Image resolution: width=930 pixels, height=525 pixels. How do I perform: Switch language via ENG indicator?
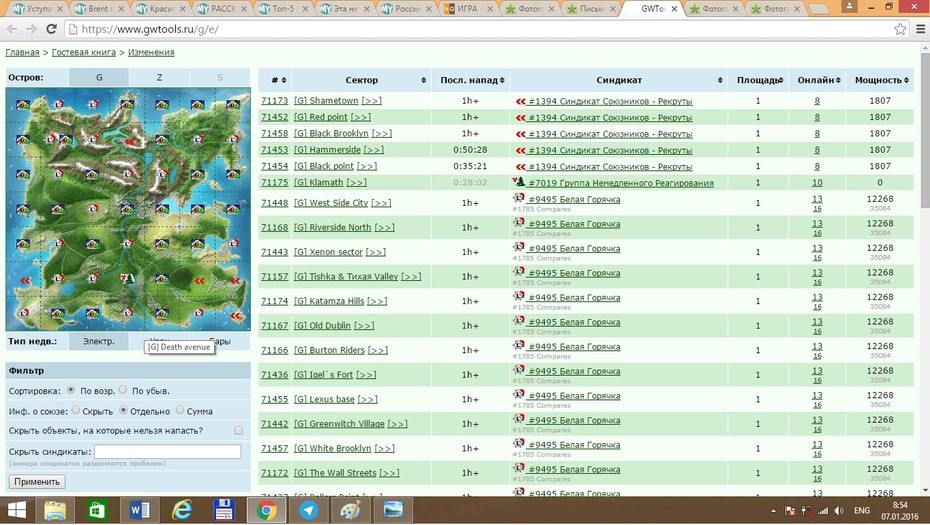tap(862, 510)
